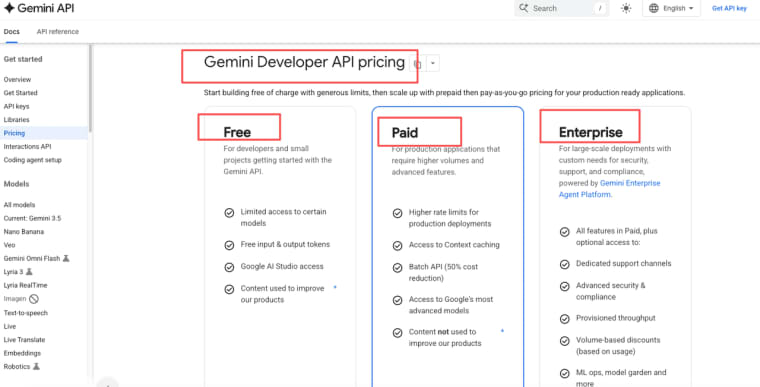
Task: Toggle the light/dark theme icon
Action: pyautogui.click(x=626, y=8)
